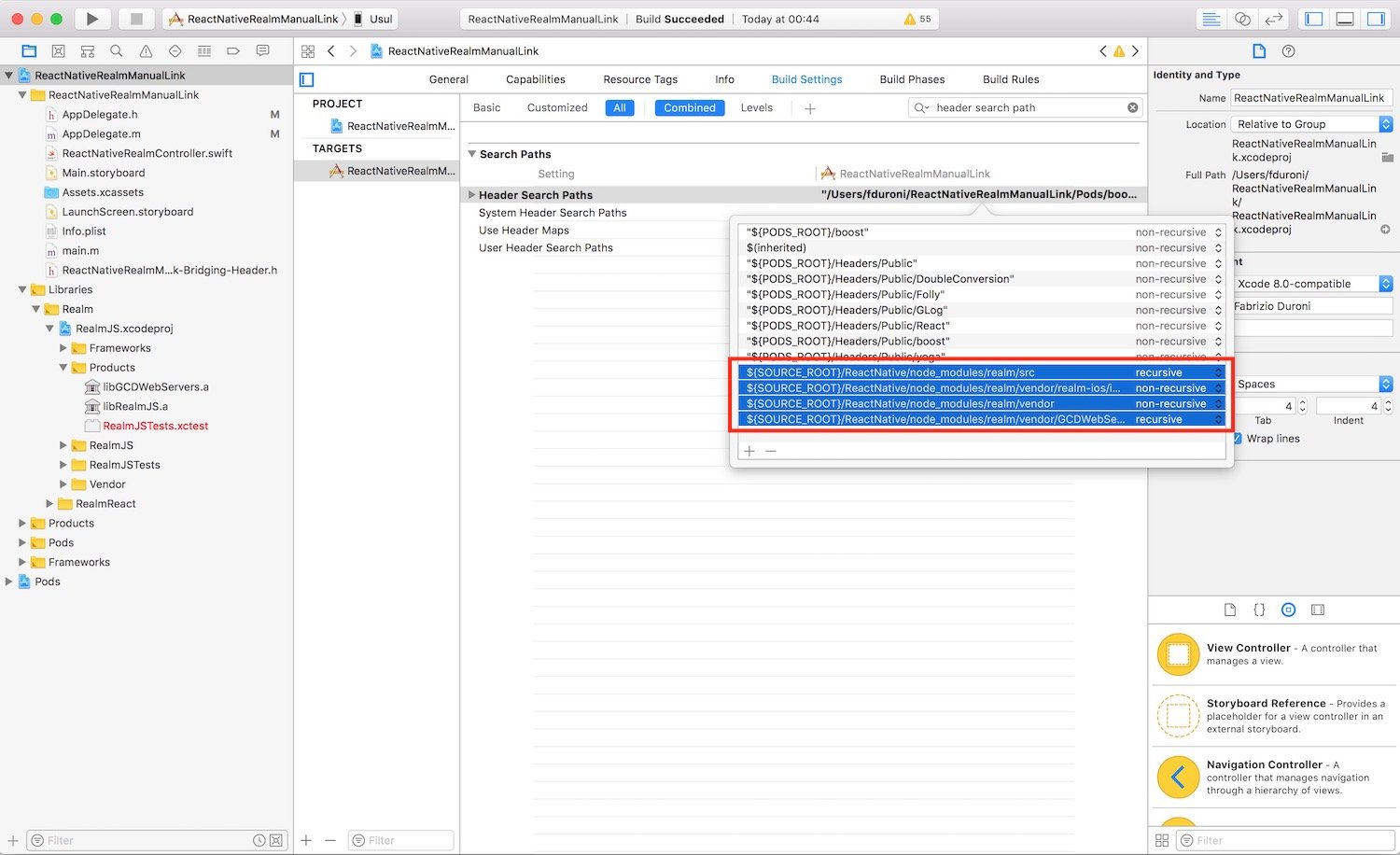Open the General tab
The width and height of the screenshot is (1400, 855).
coord(449,79)
